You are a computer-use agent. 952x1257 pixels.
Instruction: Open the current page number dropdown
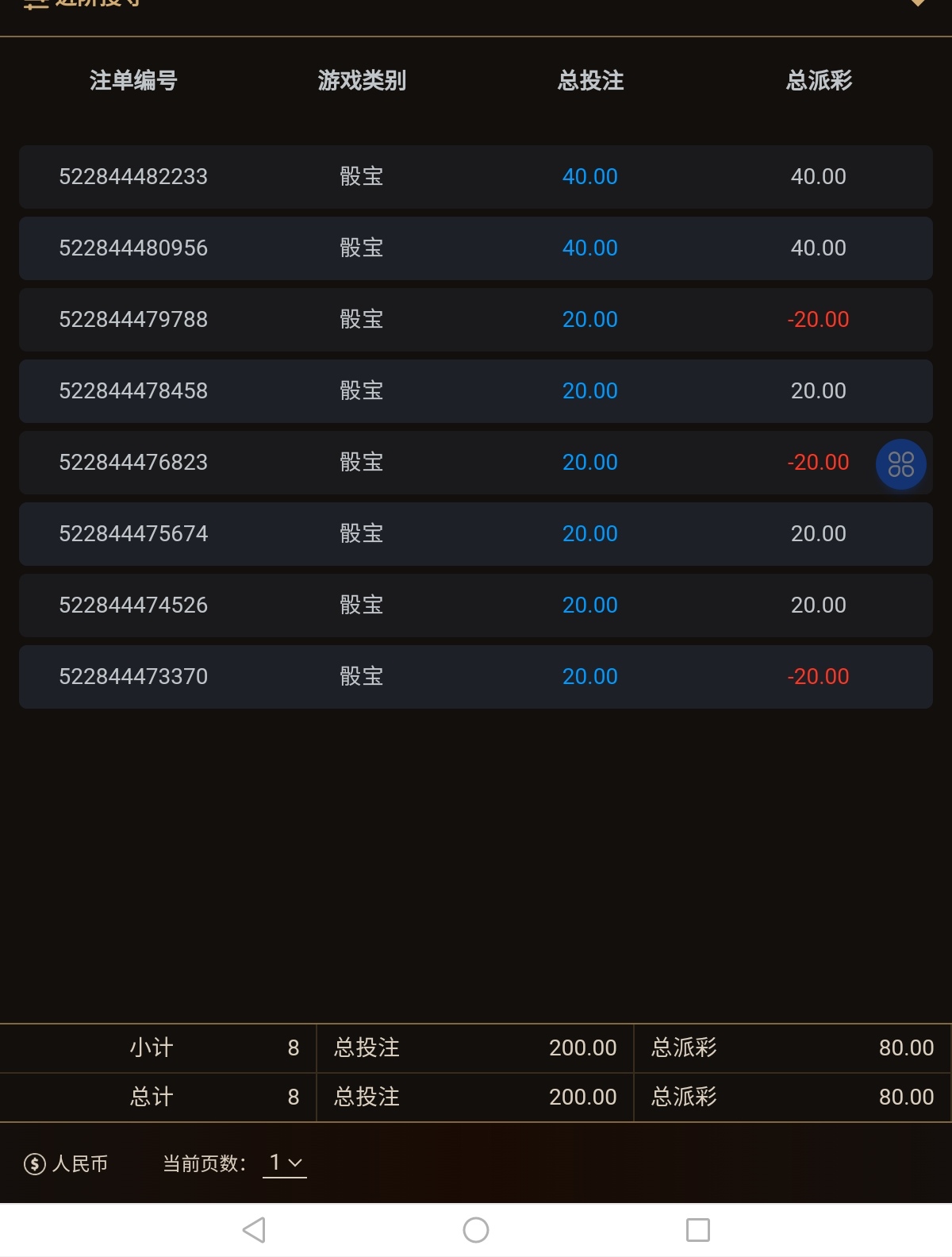(x=284, y=1163)
